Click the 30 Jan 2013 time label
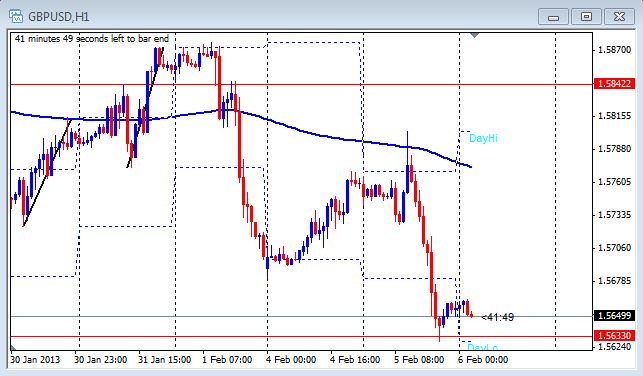This screenshot has width=643, height=376. tap(35, 360)
